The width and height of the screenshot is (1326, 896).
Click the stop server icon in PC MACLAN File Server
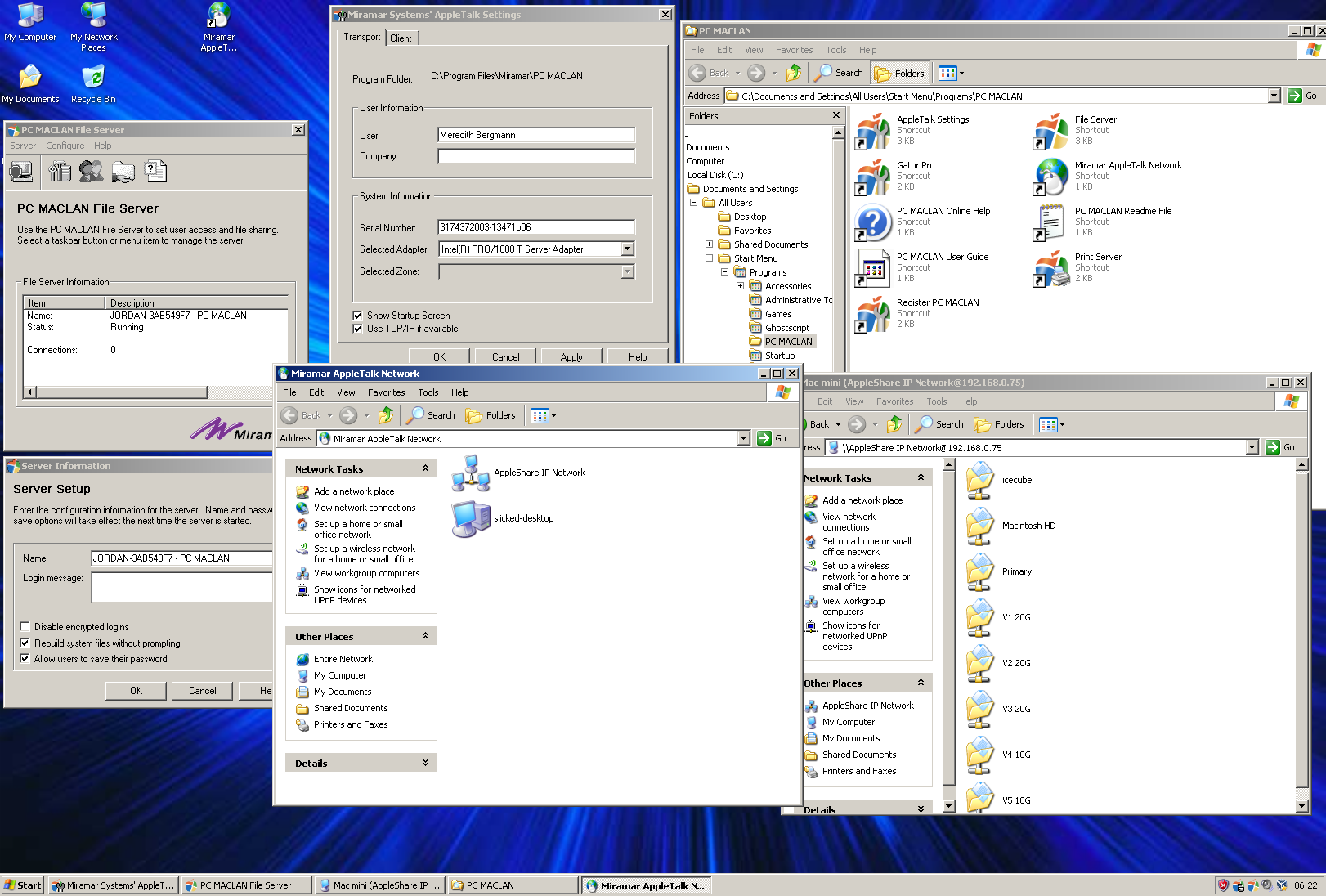(20, 172)
